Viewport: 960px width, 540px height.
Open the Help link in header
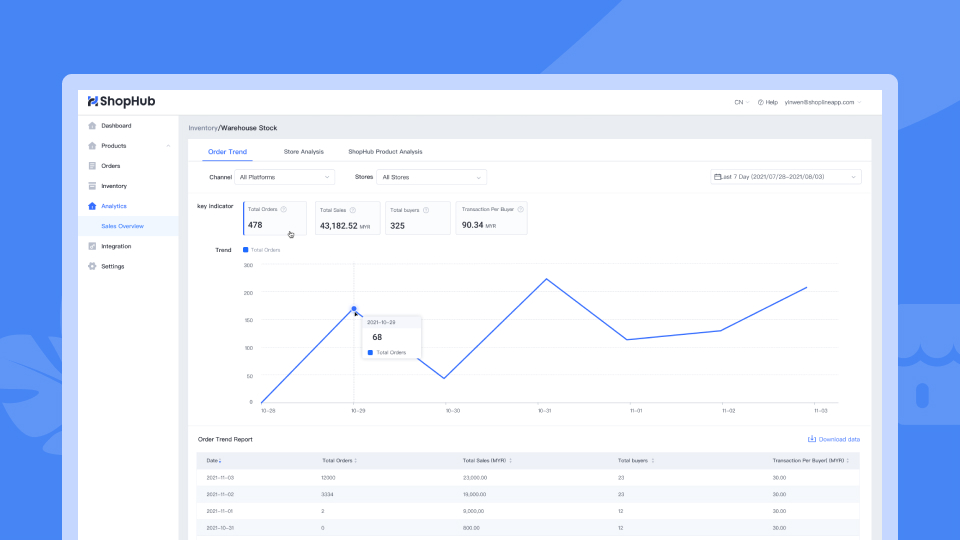click(768, 102)
